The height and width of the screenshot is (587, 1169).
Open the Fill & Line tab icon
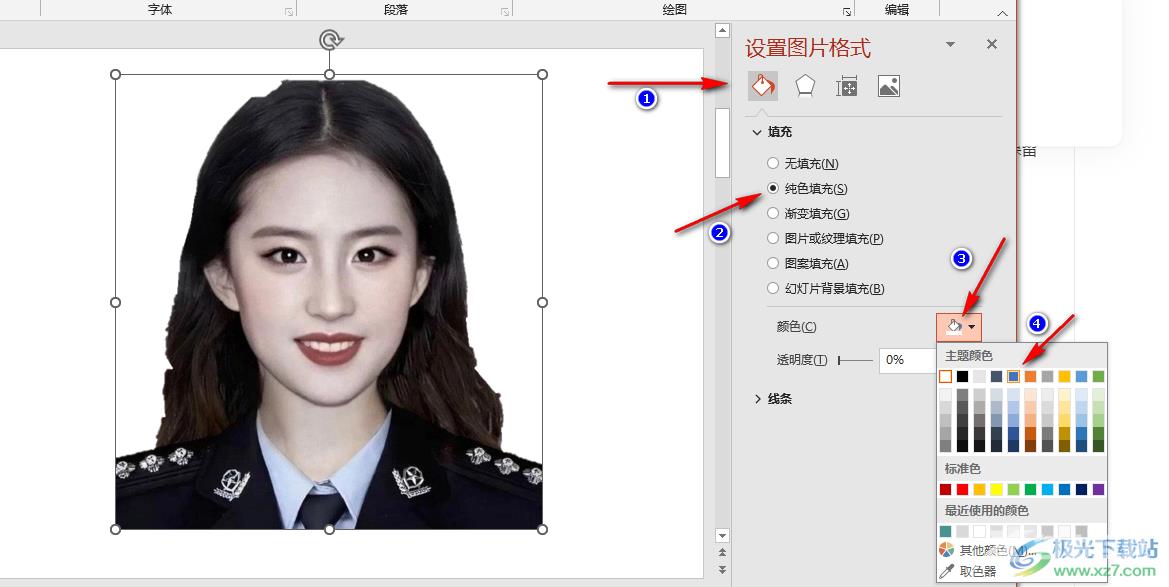point(763,87)
